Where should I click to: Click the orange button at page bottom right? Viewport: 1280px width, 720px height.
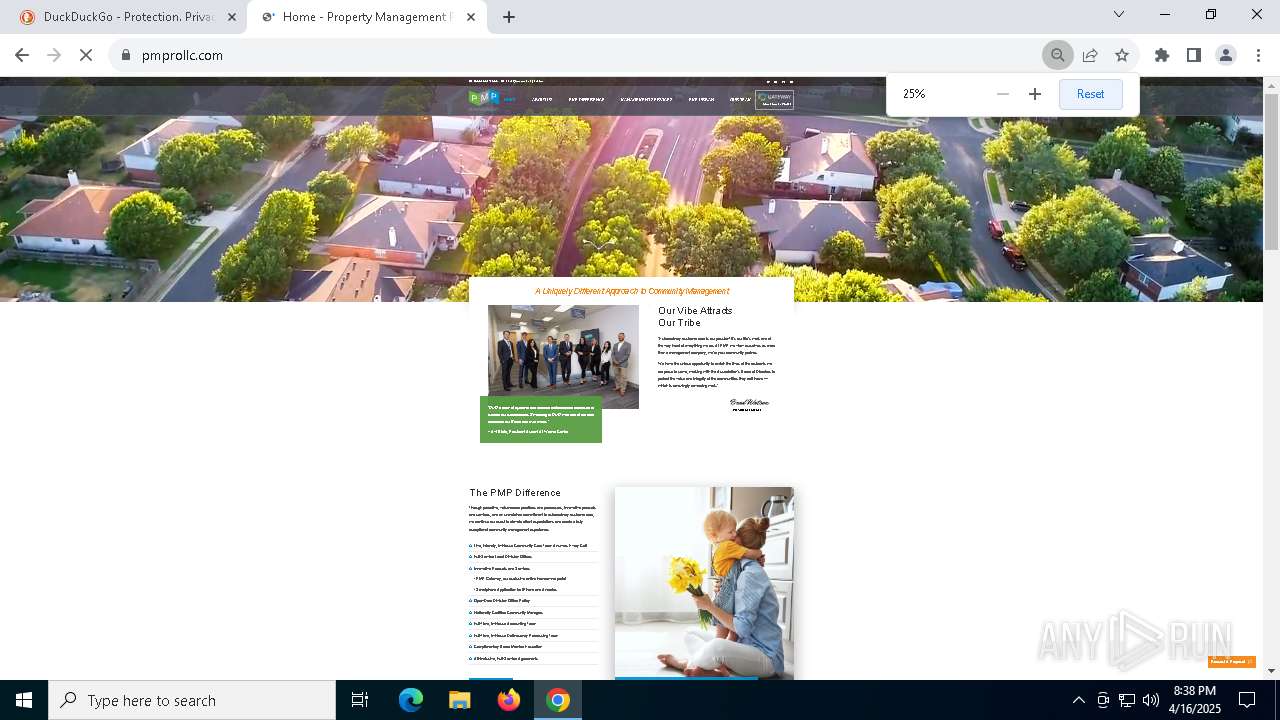1231,662
